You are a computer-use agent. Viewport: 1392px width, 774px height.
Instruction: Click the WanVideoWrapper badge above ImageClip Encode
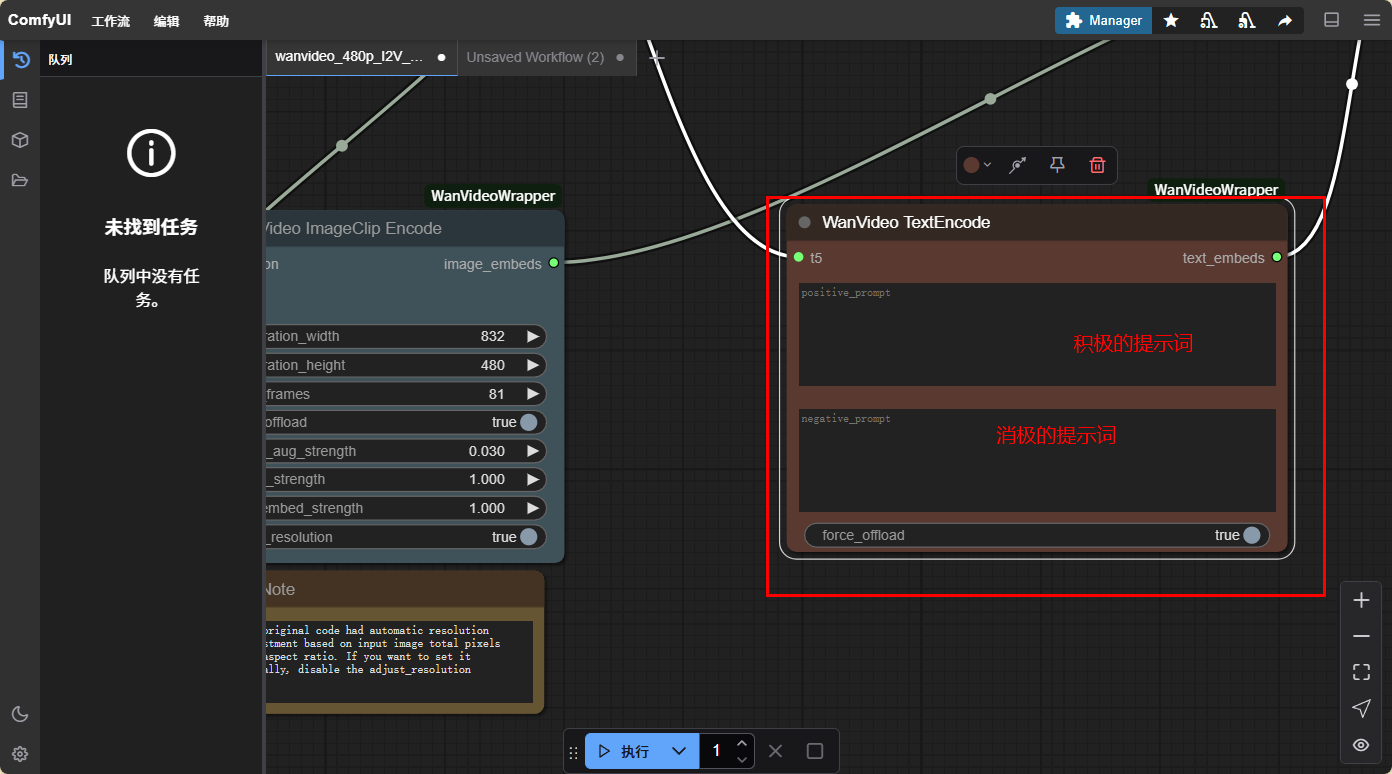pyautogui.click(x=493, y=196)
